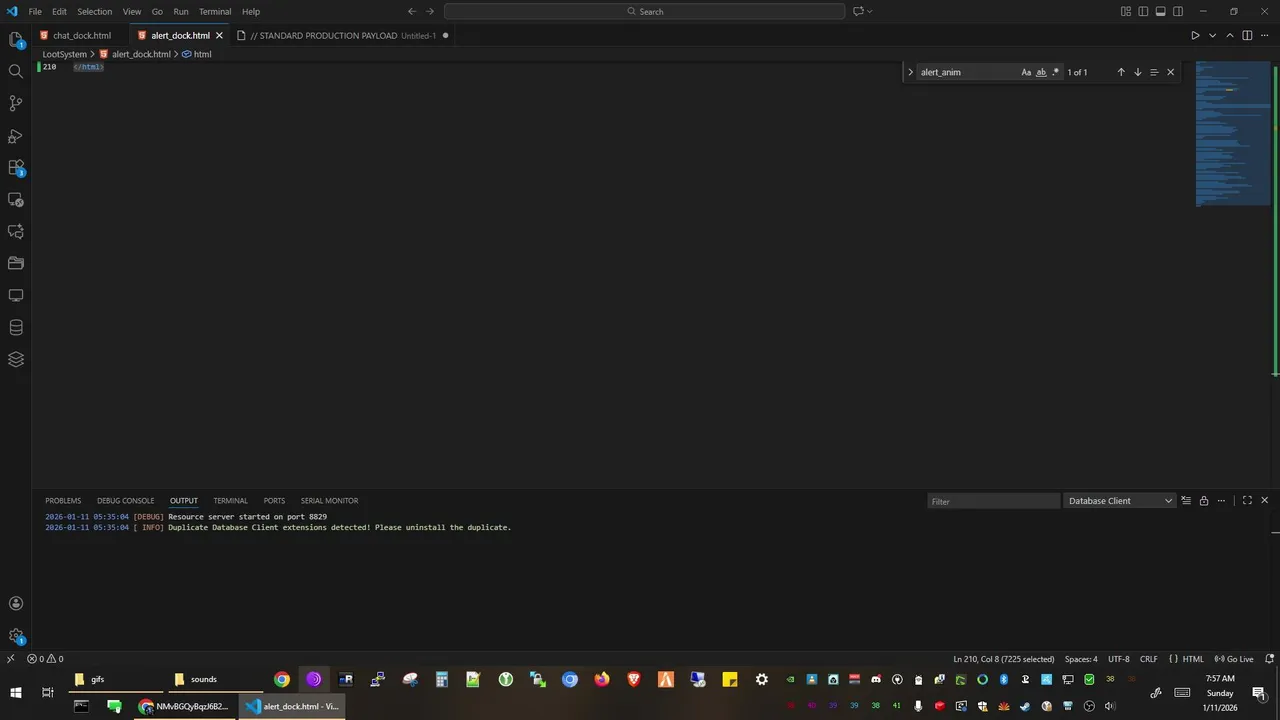Screen dimensions: 1280x720
Task: Open remote window status bar button
Action: [x=10, y=659]
